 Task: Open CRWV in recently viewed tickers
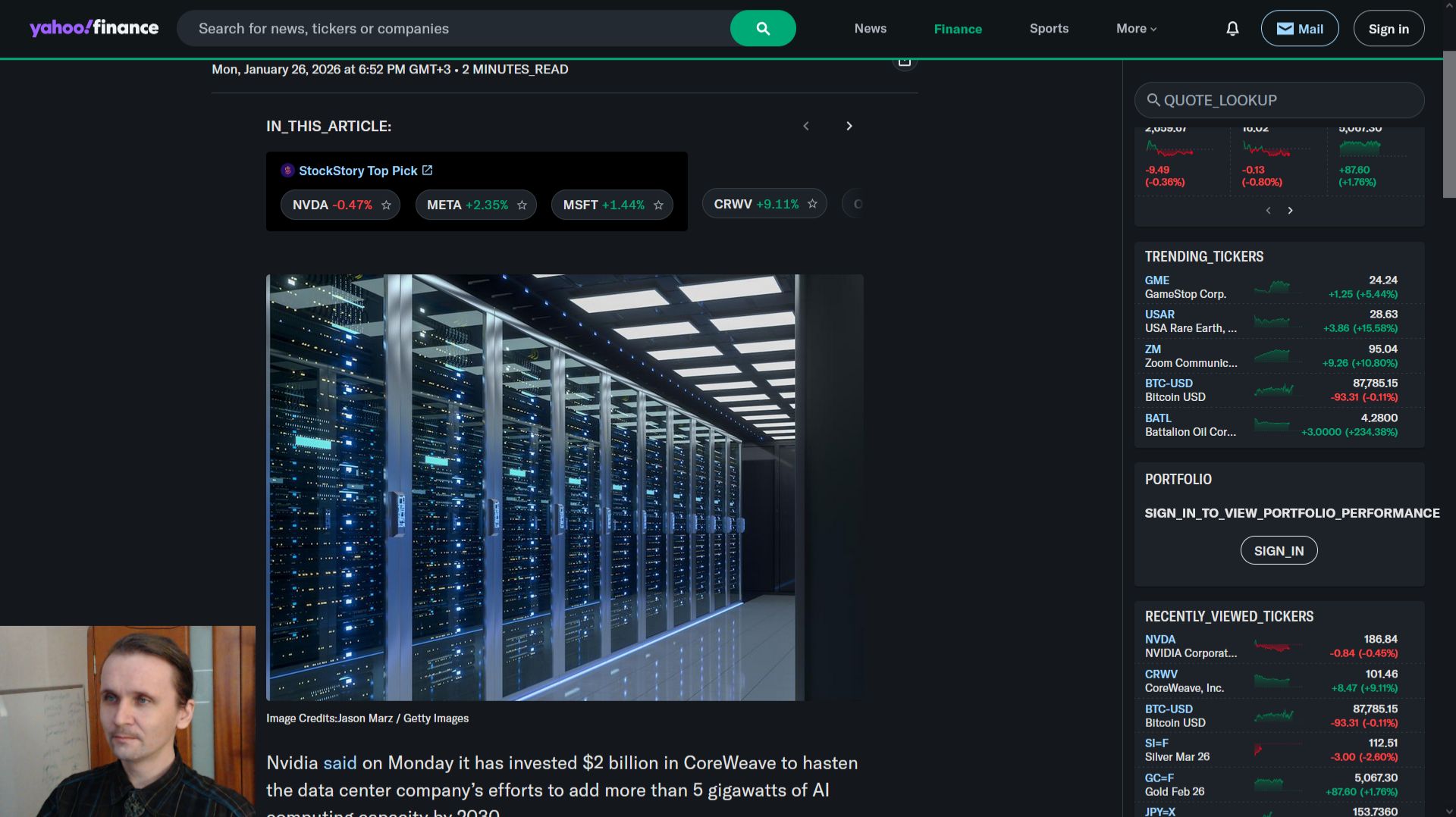1161,675
